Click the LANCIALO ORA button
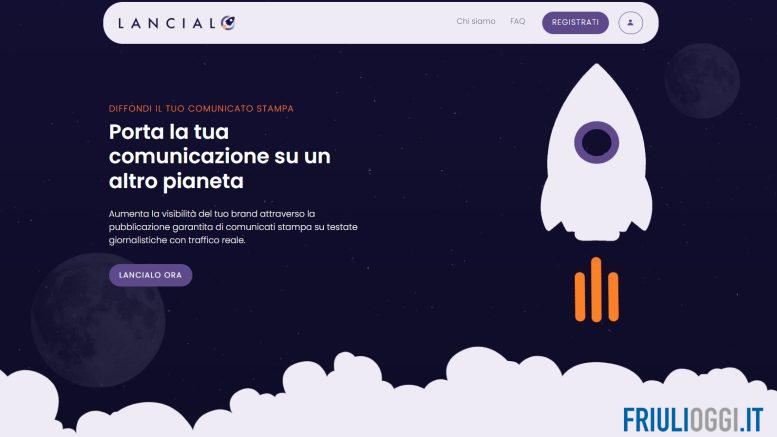Viewport: 777px width, 437px height. [150, 275]
